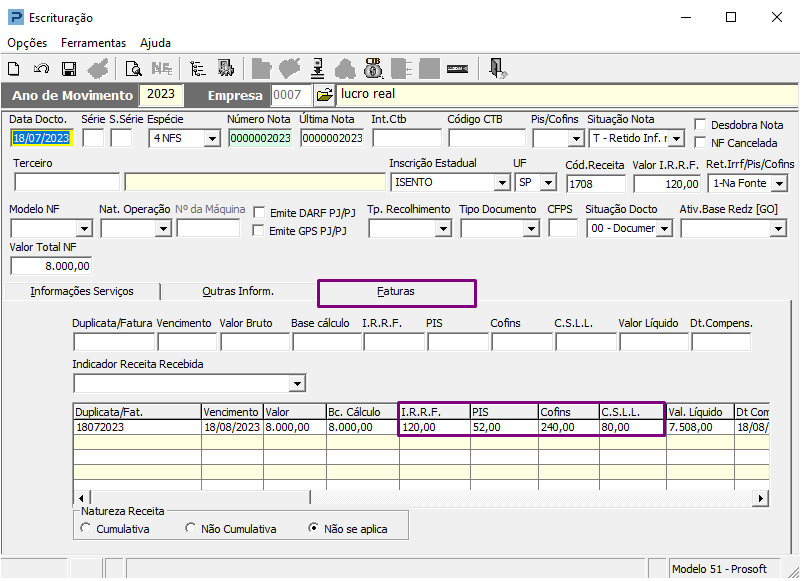This screenshot has height=581, width=802.
Task: Choose the Não Cumulativa radio option
Action: coord(190,528)
